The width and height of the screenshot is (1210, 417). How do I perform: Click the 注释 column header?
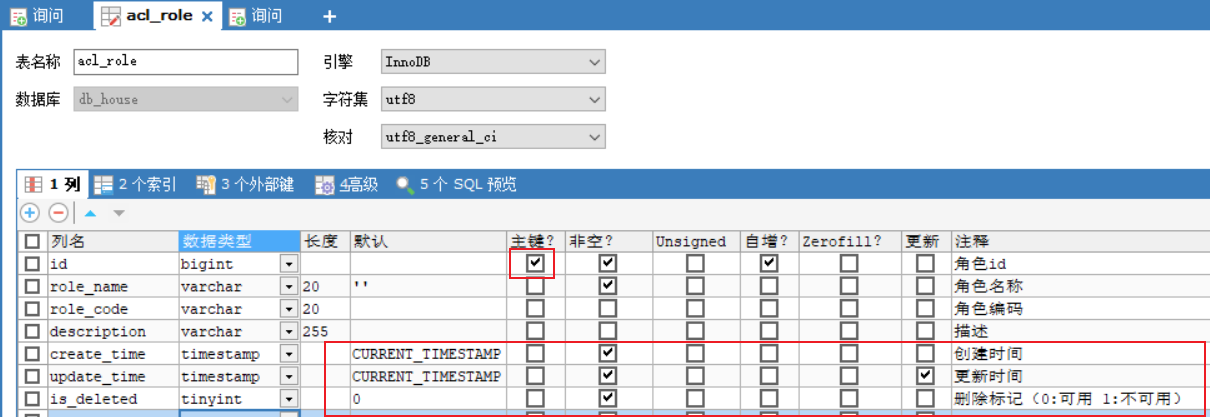click(x=1079, y=241)
